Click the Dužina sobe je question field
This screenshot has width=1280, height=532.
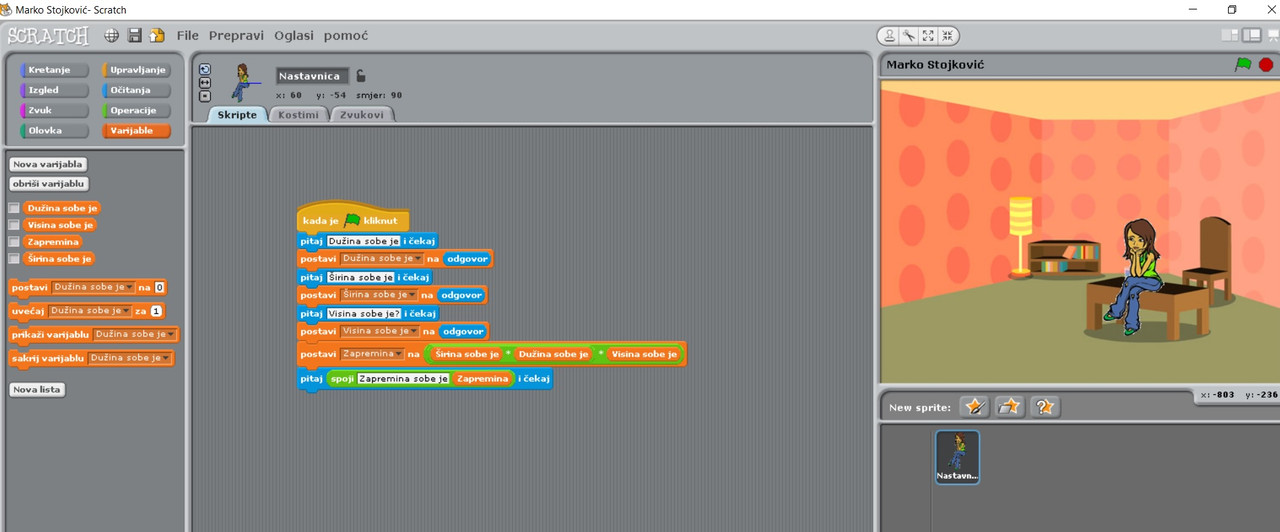364,241
